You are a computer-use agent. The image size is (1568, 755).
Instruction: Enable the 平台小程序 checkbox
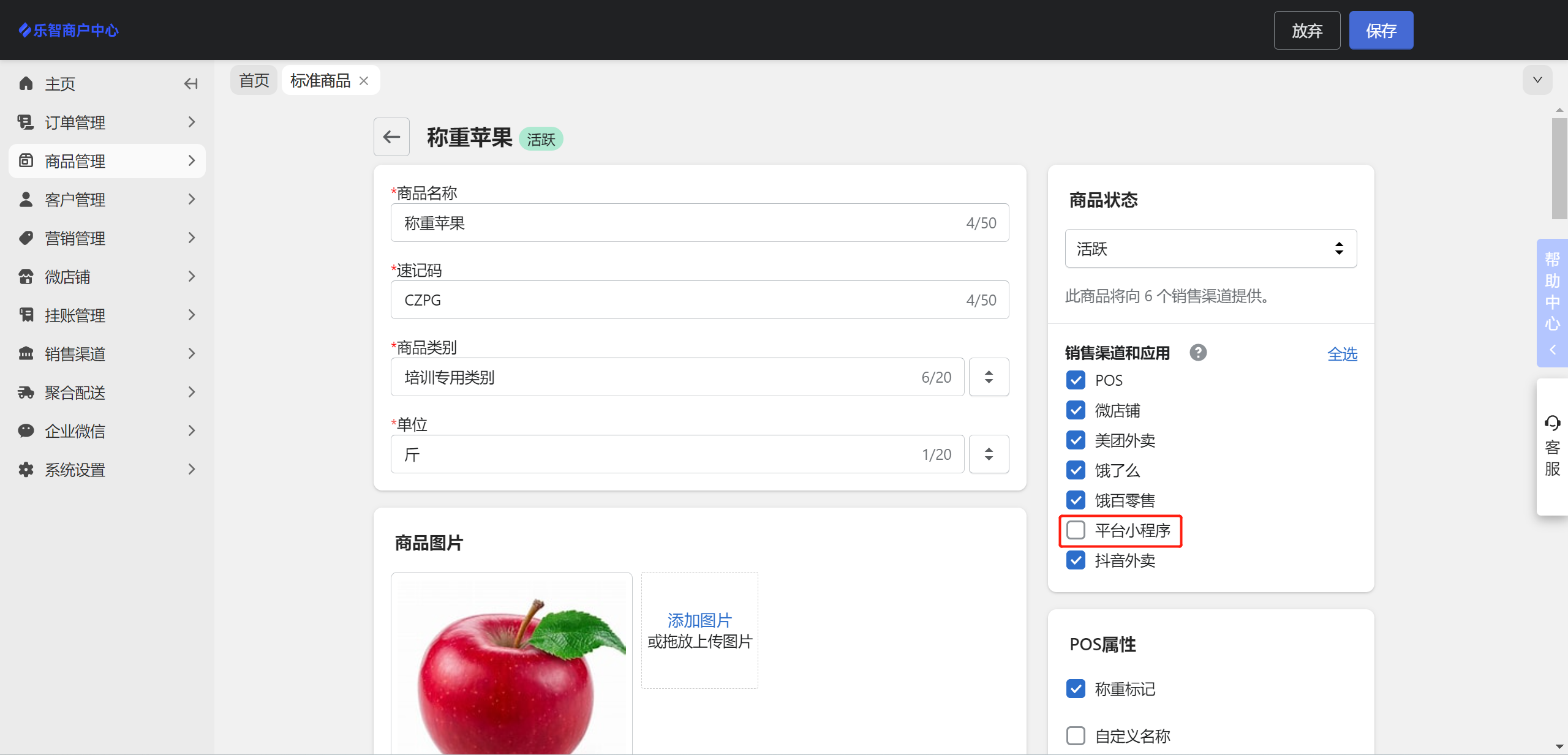[1076, 530]
